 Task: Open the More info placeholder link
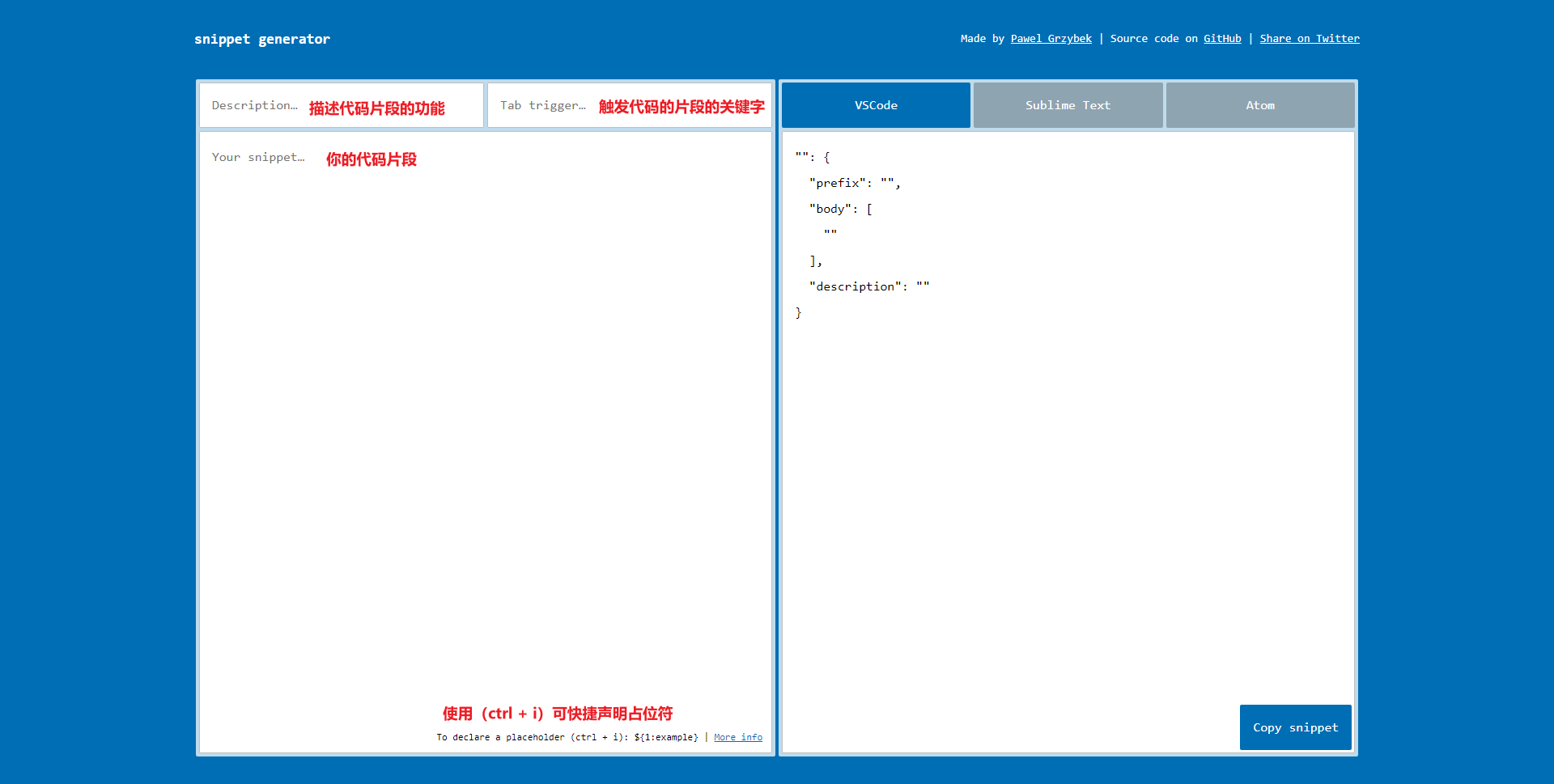pos(738,737)
